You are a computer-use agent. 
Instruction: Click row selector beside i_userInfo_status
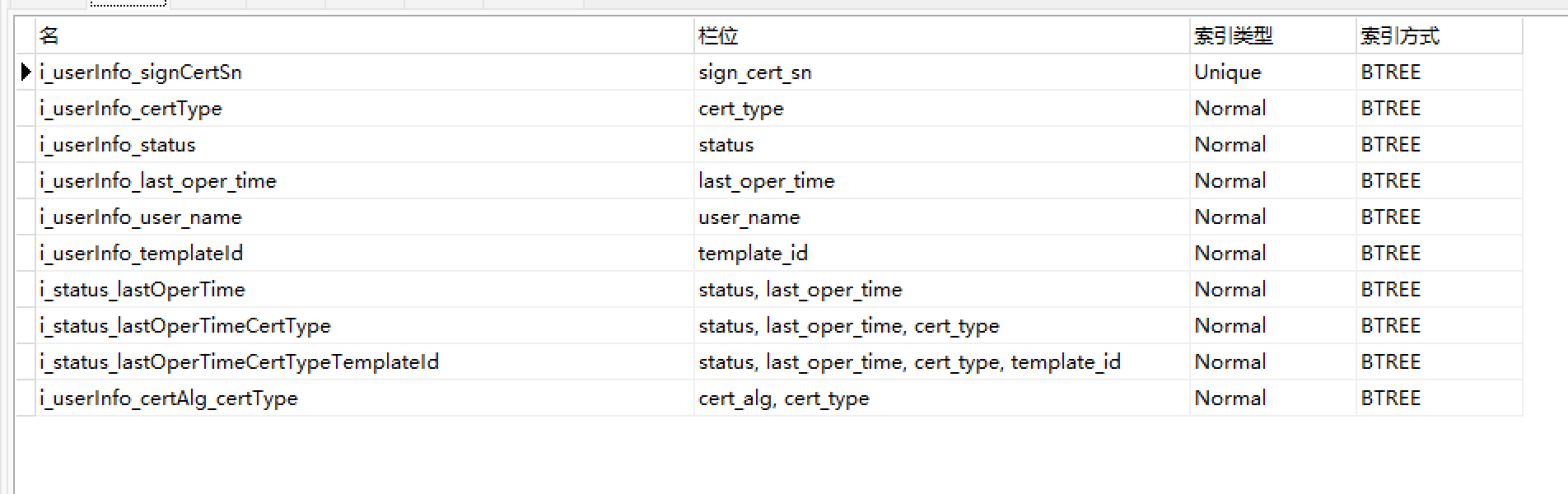(x=26, y=145)
